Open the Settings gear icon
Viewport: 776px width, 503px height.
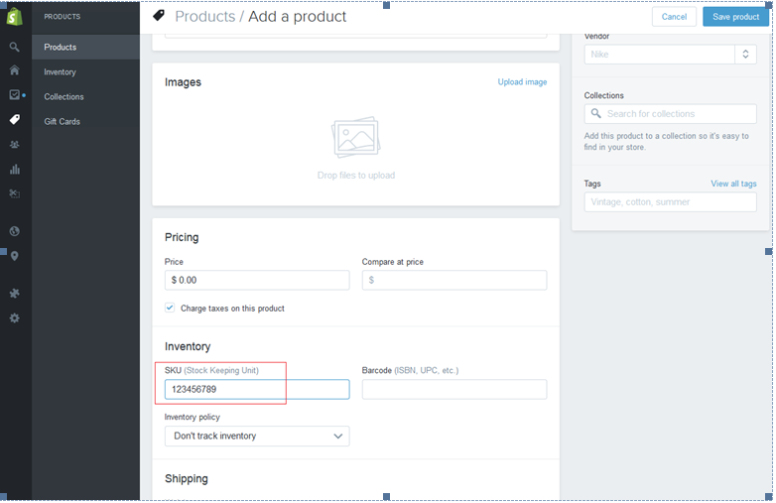pos(14,318)
